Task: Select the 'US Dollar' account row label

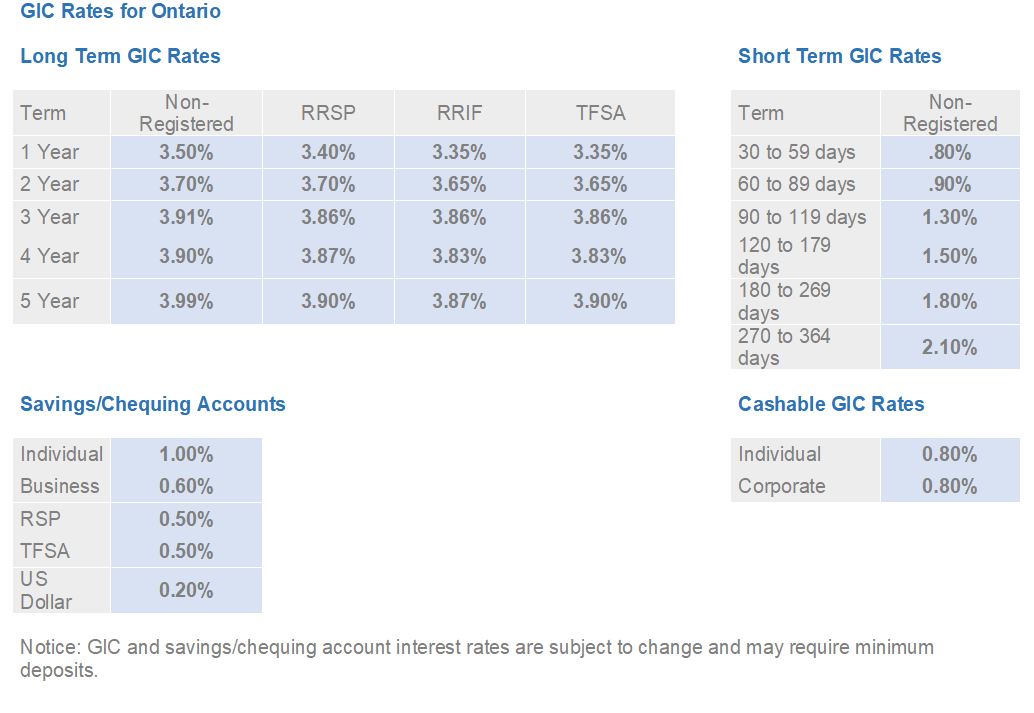Action: pos(46,590)
